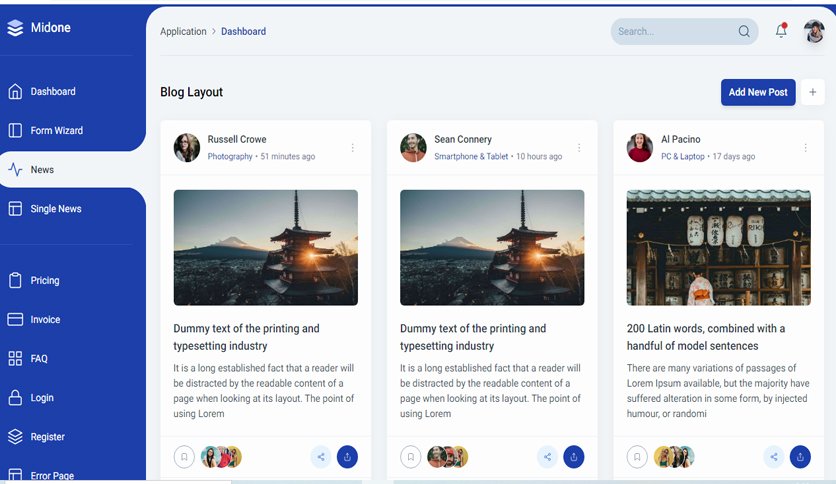Image resolution: width=836 pixels, height=484 pixels.
Task: Bookmark Al Pacino's post
Action: coord(637,457)
